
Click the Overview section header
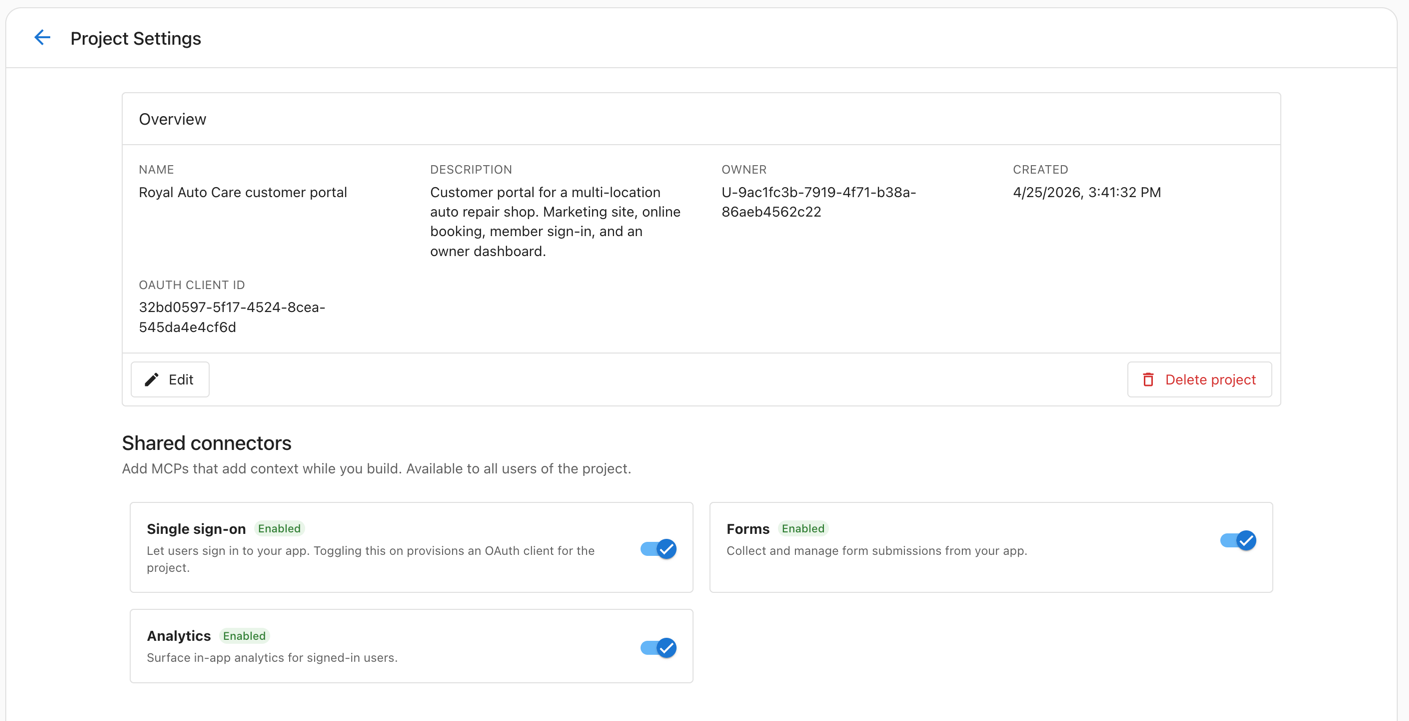coord(172,118)
